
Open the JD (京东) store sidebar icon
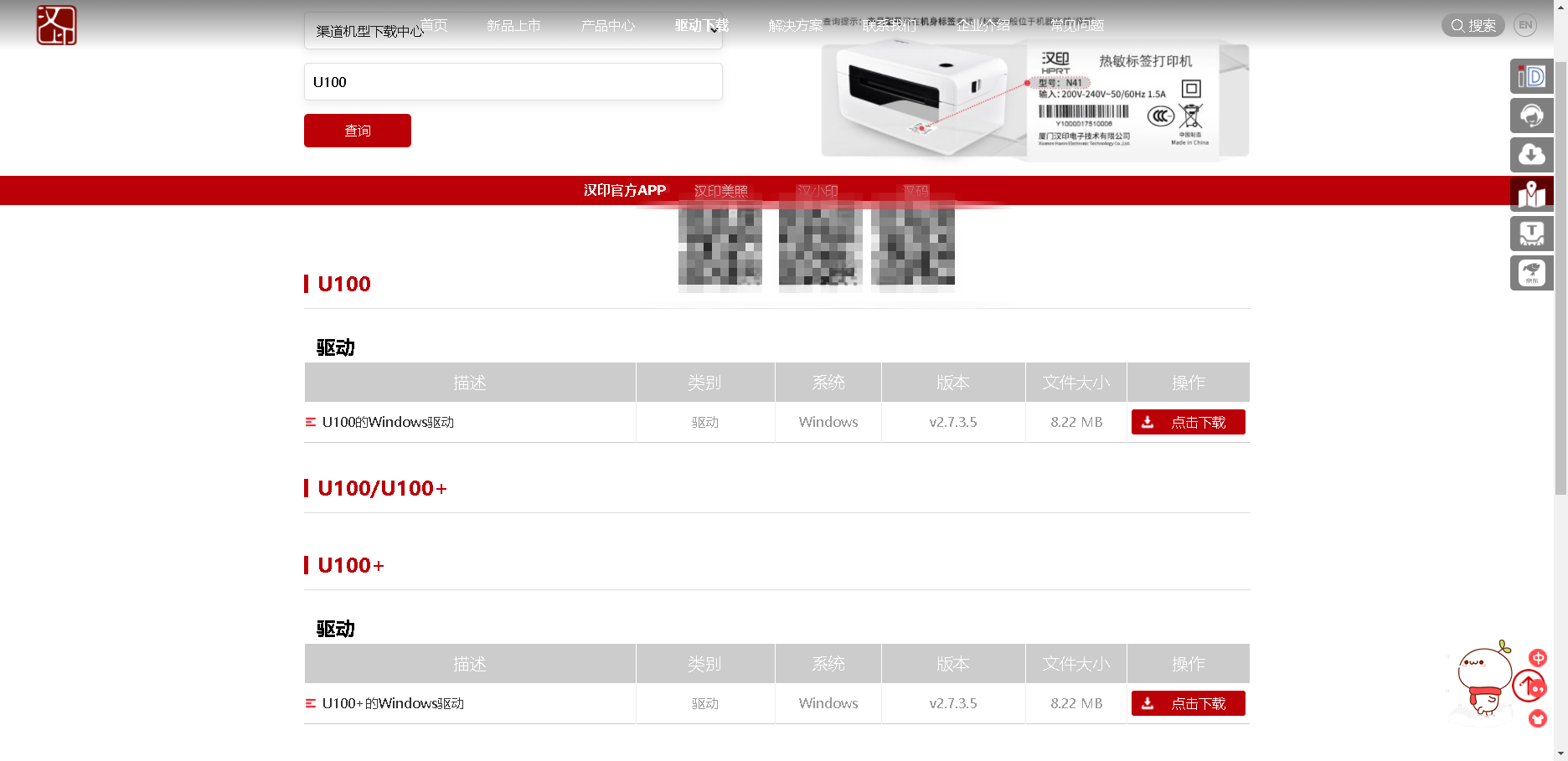tap(1531, 273)
